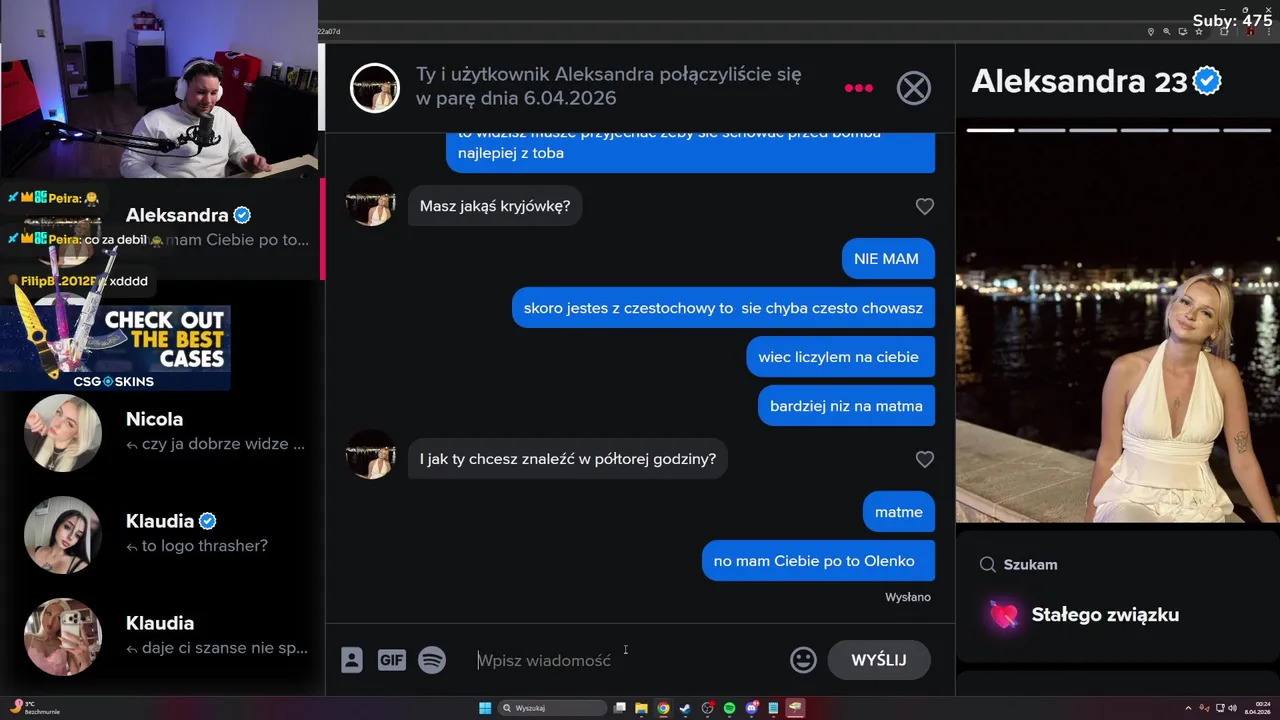Open the three-dot options menu
Viewport: 1280px width, 720px height.
click(858, 88)
